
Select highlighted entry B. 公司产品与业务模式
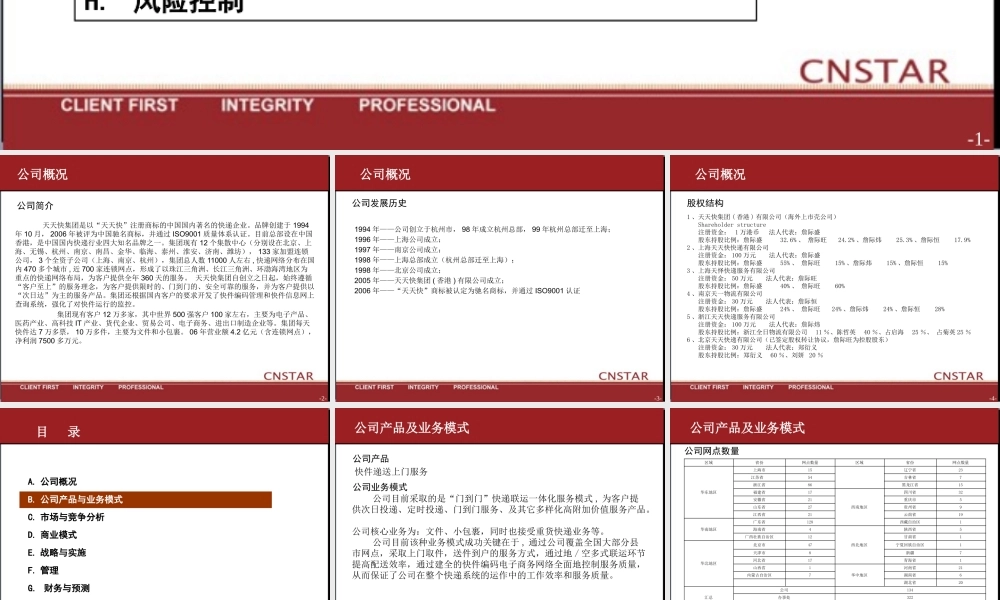point(145,499)
